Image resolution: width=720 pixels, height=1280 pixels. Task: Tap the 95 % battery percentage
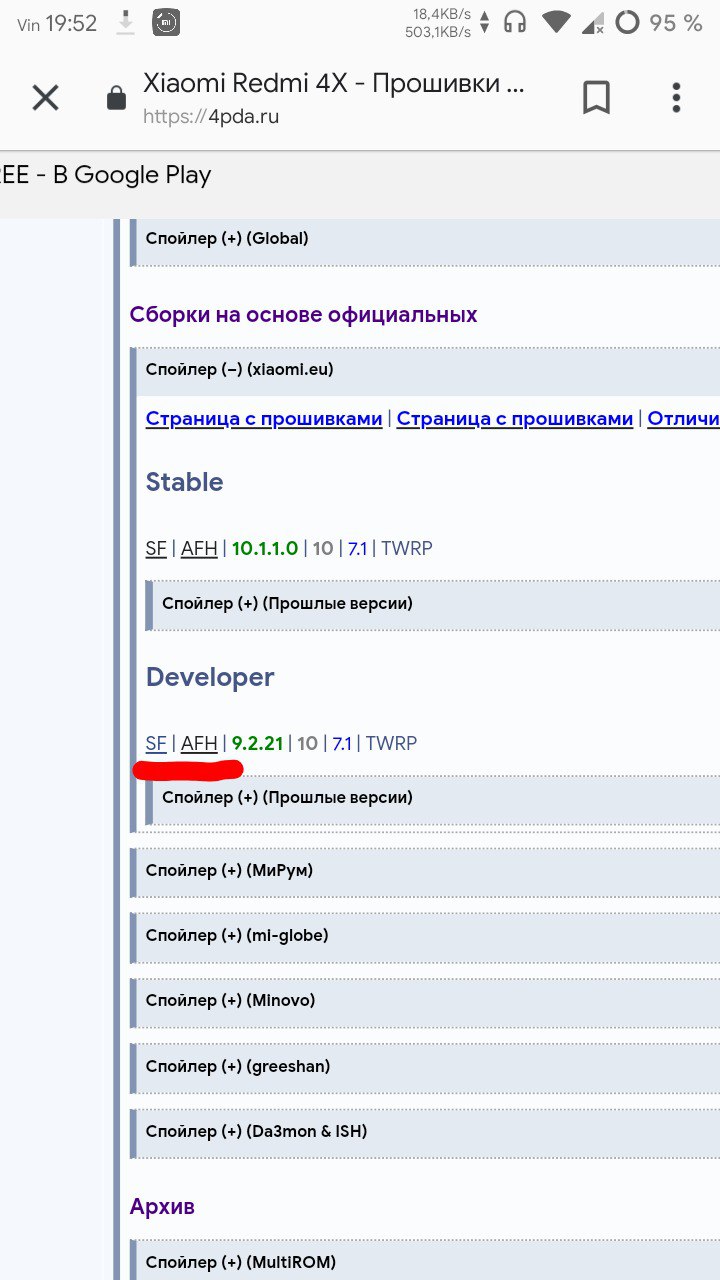677,23
